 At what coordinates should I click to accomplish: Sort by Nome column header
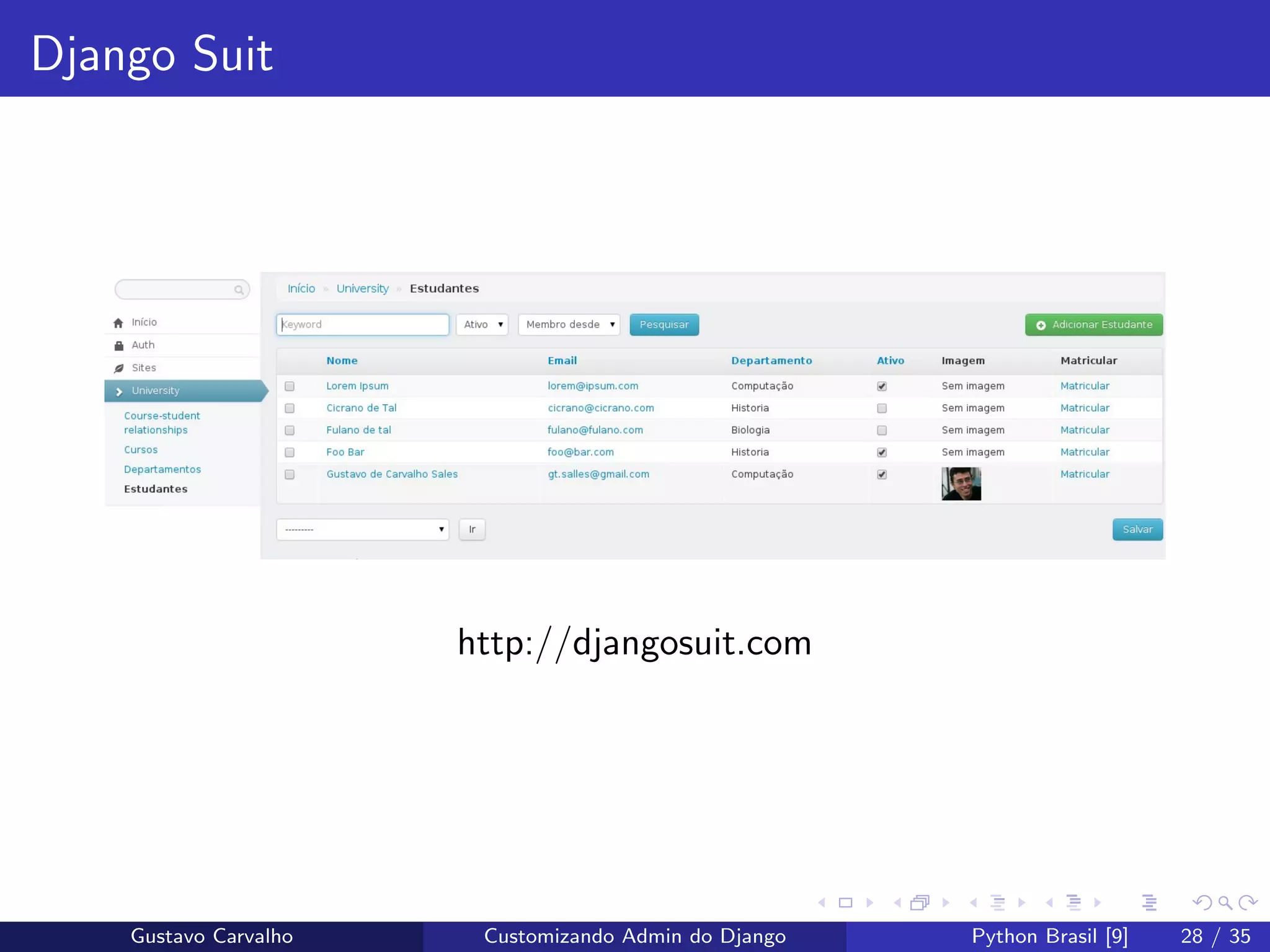tap(342, 361)
